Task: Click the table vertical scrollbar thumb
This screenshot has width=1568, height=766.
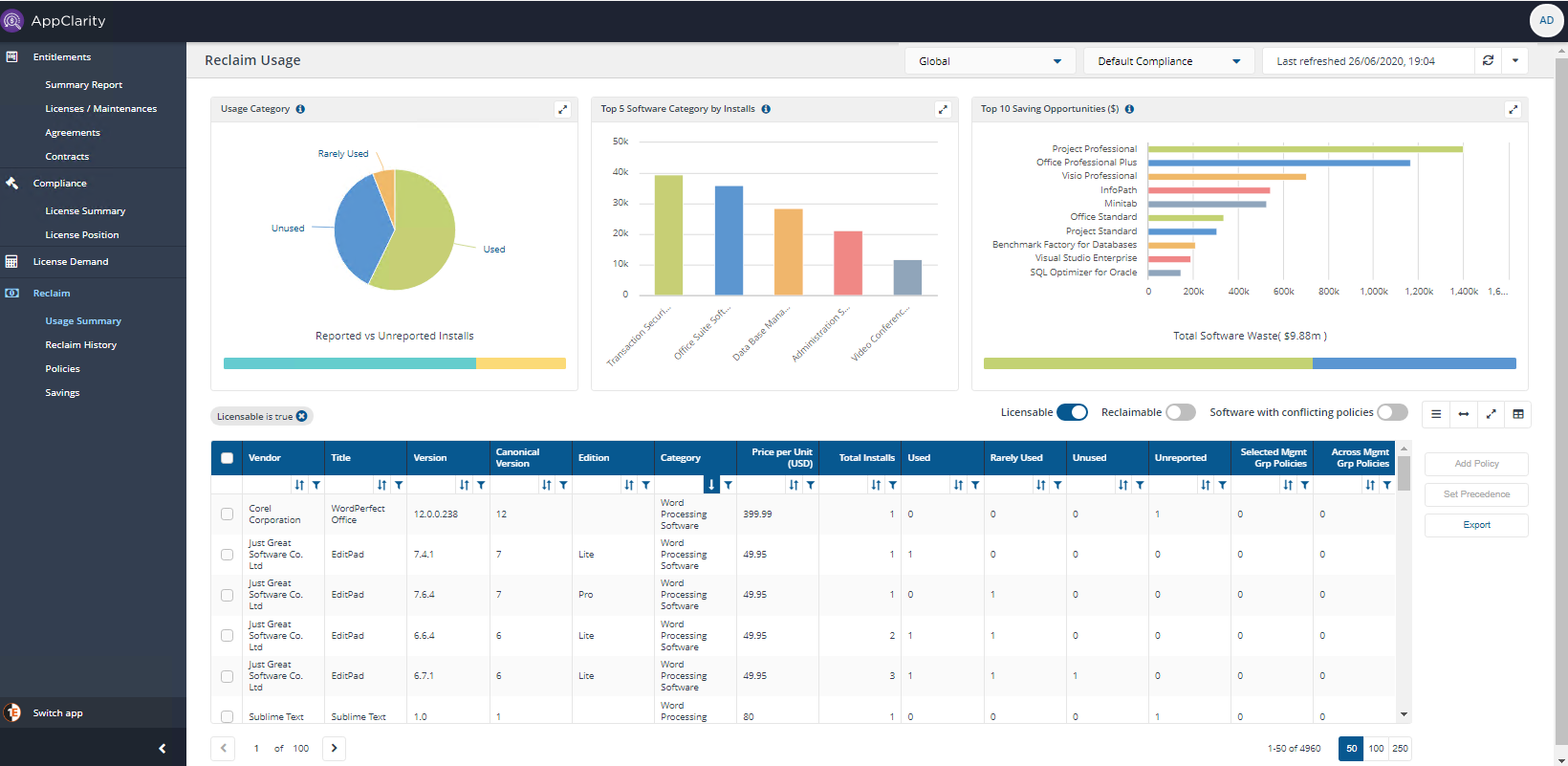Action: (x=1404, y=472)
